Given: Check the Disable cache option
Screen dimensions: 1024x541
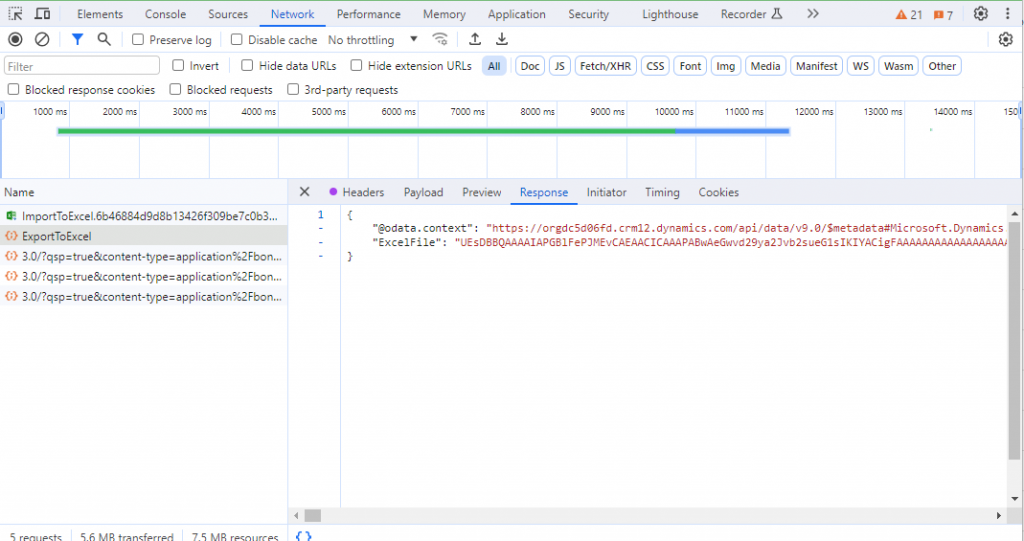Looking at the screenshot, I should (236, 40).
